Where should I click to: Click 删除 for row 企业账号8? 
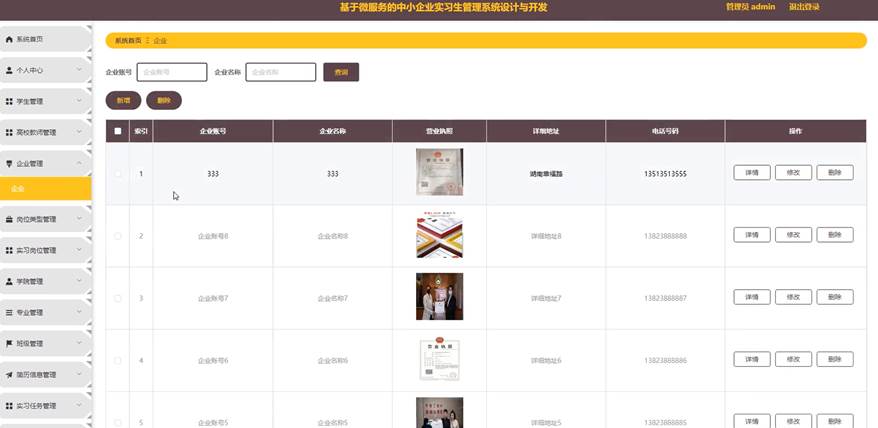[x=835, y=235]
